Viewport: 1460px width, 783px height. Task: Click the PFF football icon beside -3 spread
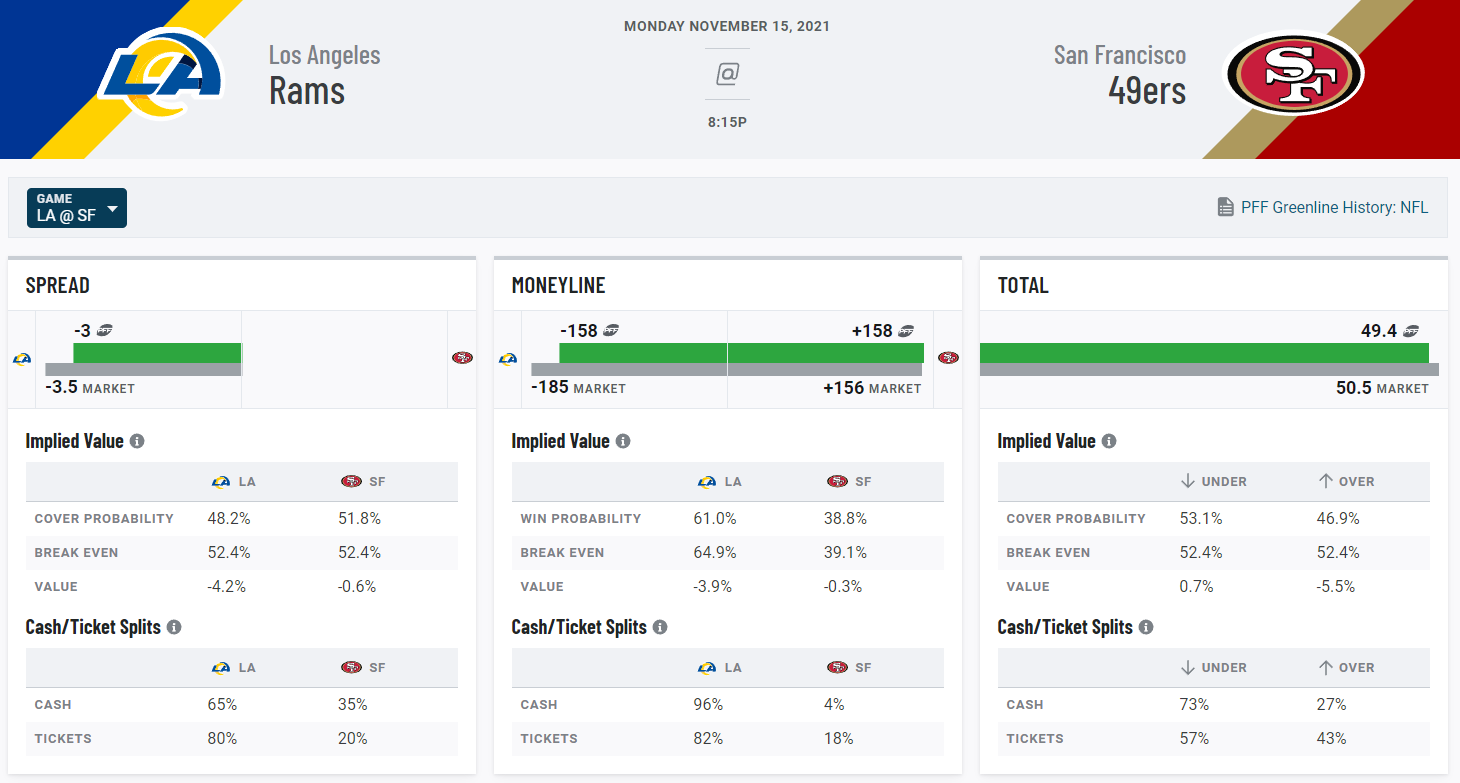[x=105, y=331]
